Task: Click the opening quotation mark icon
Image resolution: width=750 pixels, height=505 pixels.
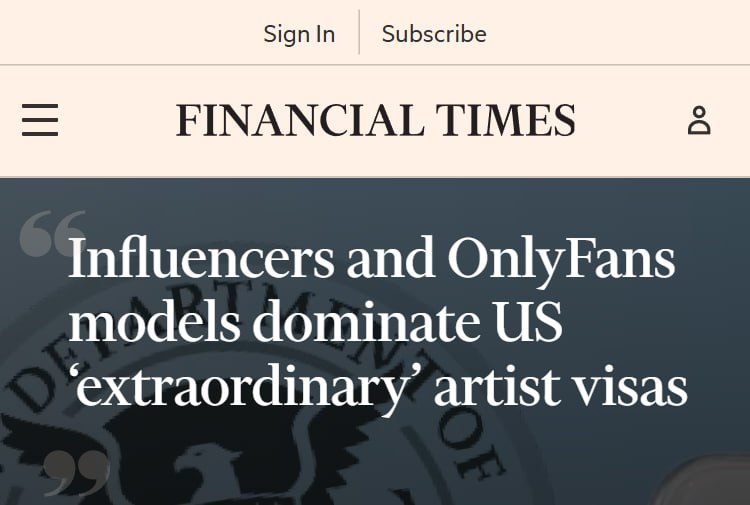Action: (50, 234)
